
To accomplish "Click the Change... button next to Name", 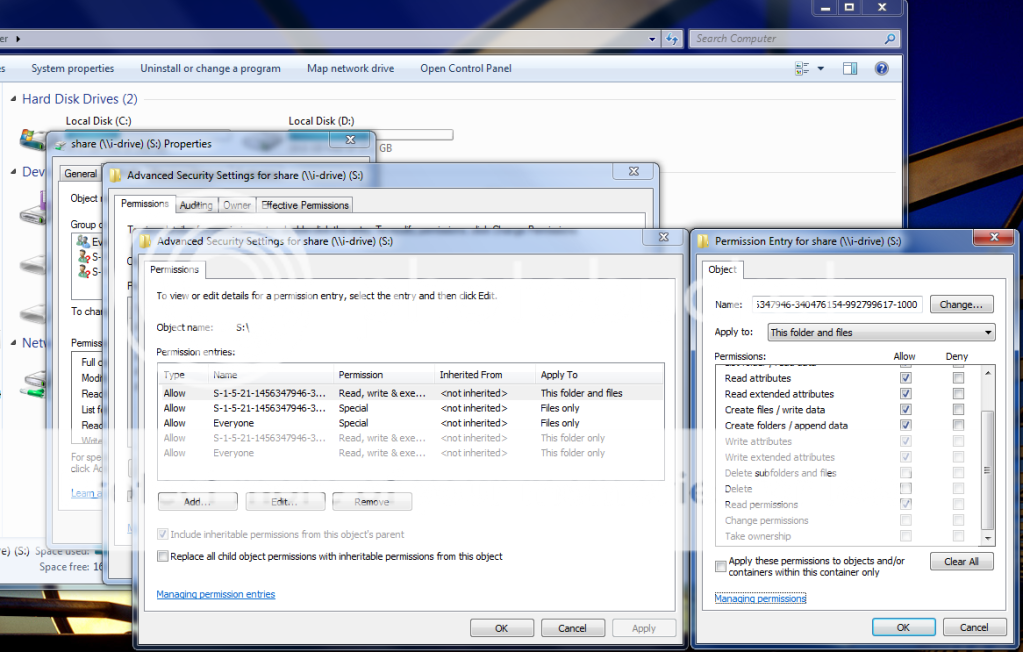I will (x=961, y=304).
